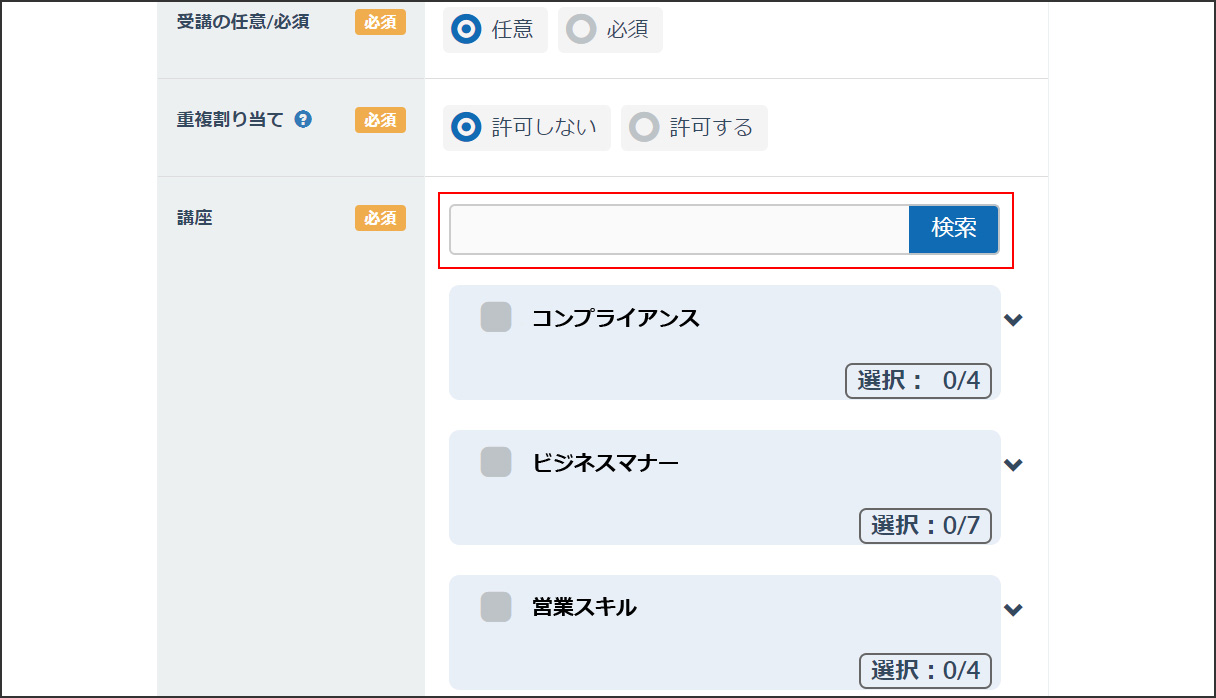Click the 検索 button
The image size is (1216, 698).
point(954,229)
